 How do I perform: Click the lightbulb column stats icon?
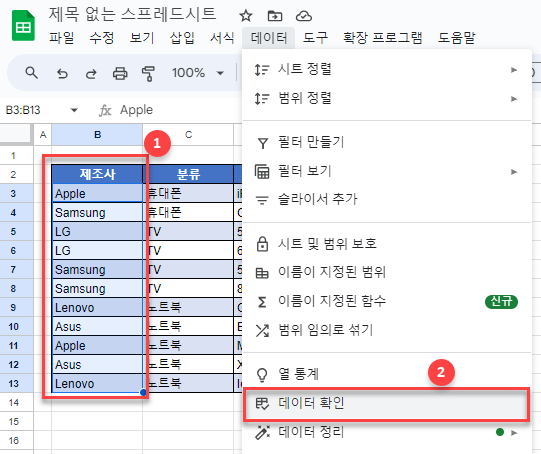(x=262, y=375)
